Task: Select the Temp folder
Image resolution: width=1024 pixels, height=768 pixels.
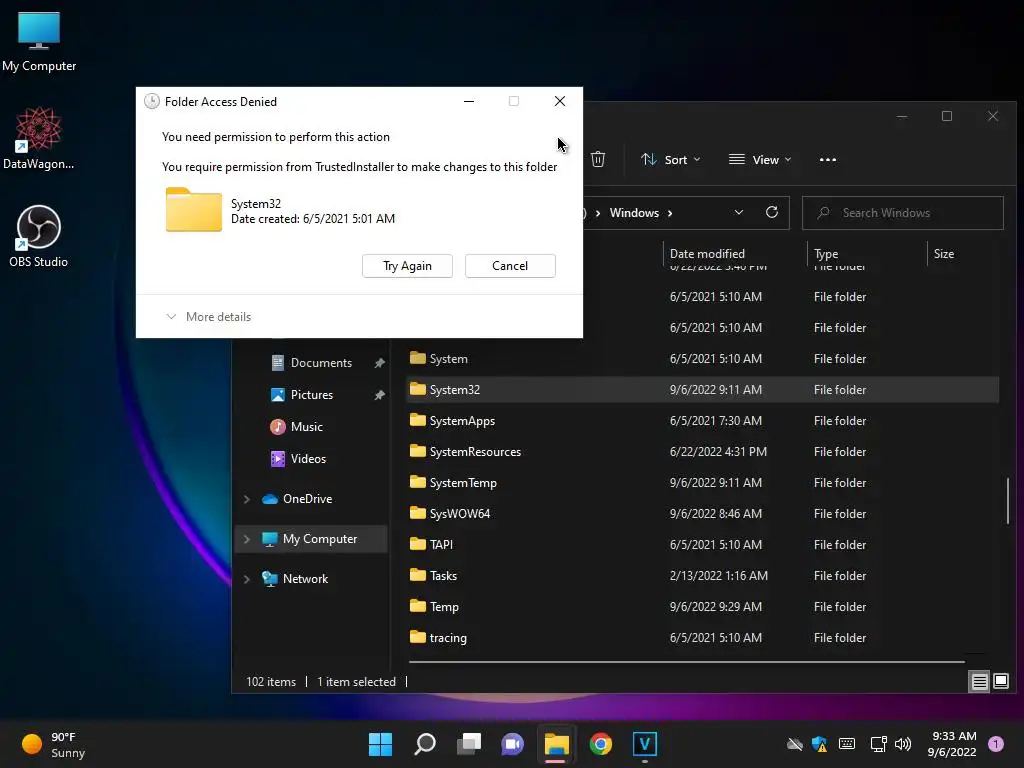Action: click(x=702, y=607)
